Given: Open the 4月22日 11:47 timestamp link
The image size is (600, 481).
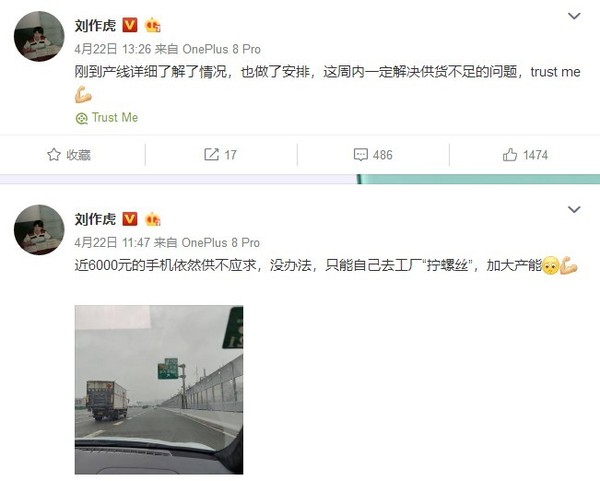Looking at the screenshot, I should pos(112,243).
